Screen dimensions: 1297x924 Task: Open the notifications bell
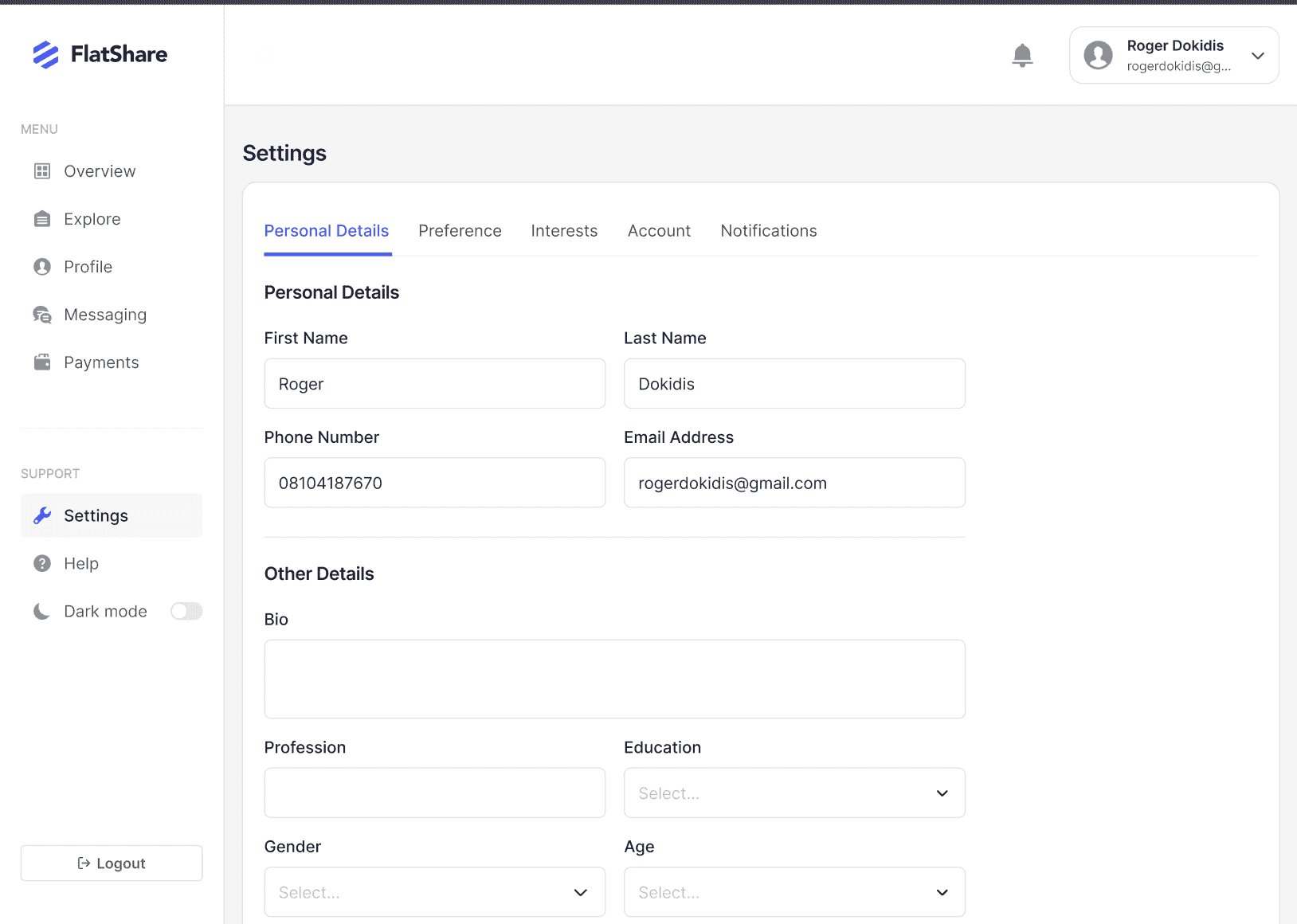(1022, 56)
